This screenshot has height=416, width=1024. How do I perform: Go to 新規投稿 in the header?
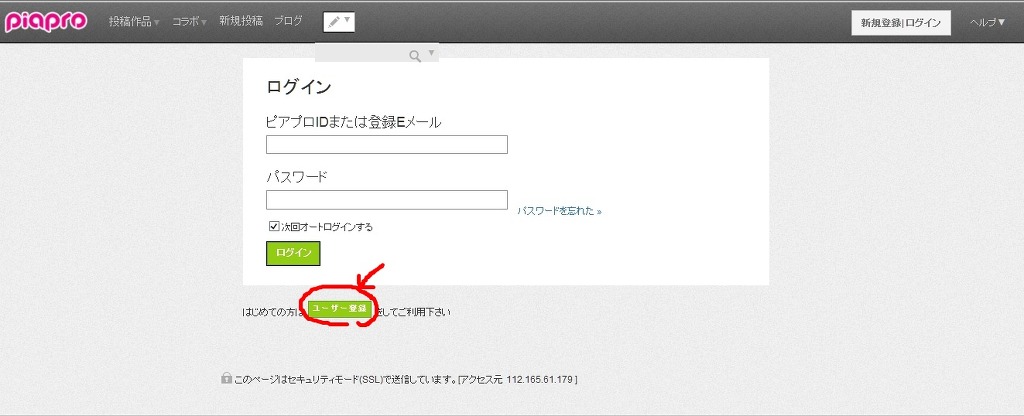click(241, 21)
